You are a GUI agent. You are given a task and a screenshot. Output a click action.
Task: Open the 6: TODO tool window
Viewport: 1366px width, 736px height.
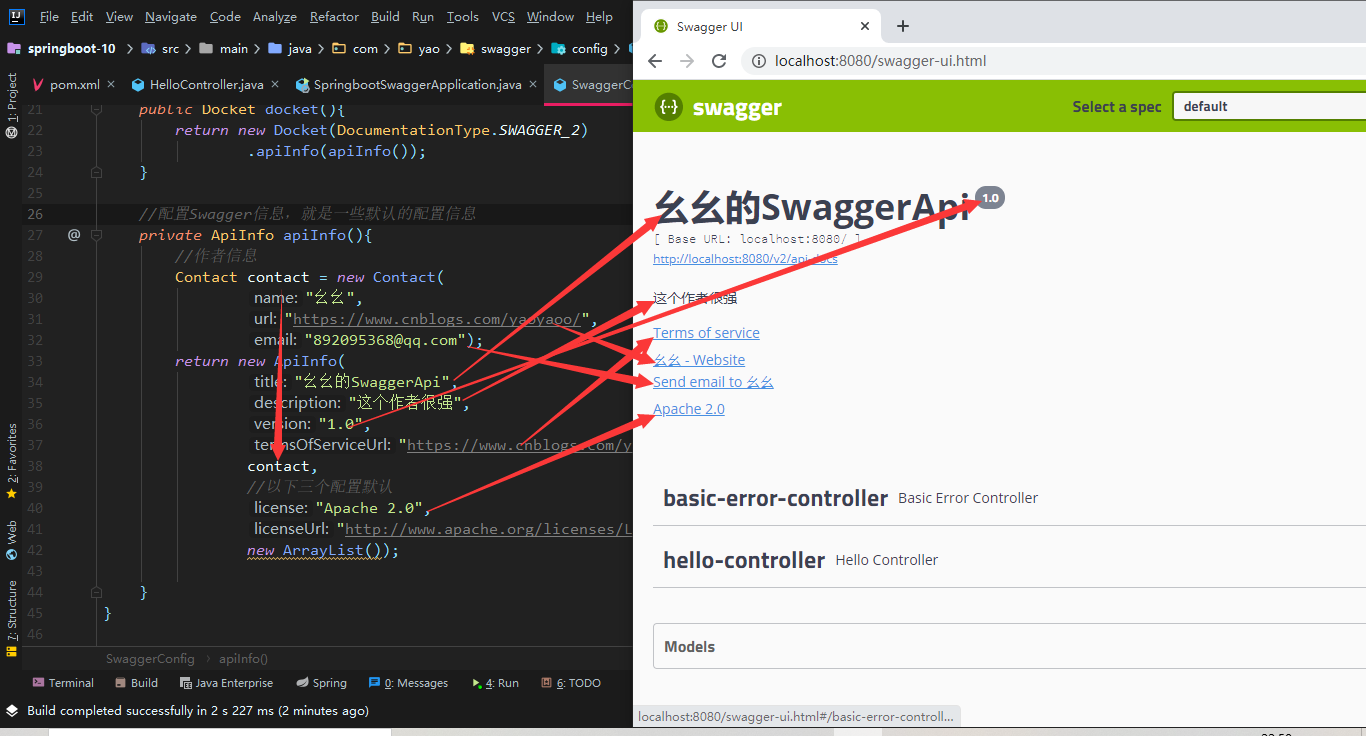571,683
